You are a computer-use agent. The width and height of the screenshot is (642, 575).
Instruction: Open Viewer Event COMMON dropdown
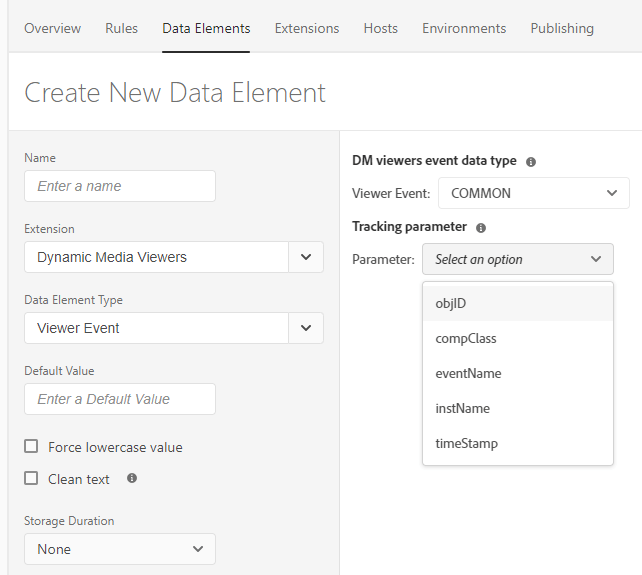pos(533,193)
